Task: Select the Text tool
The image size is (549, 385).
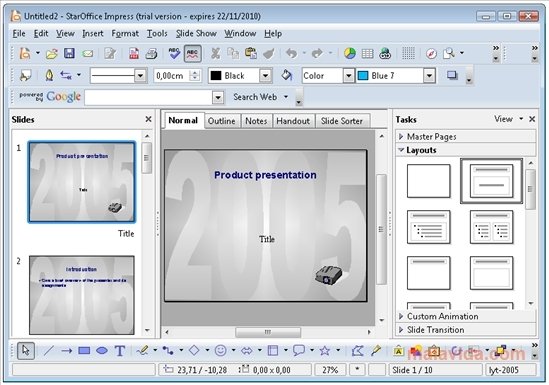Action: pos(120,350)
